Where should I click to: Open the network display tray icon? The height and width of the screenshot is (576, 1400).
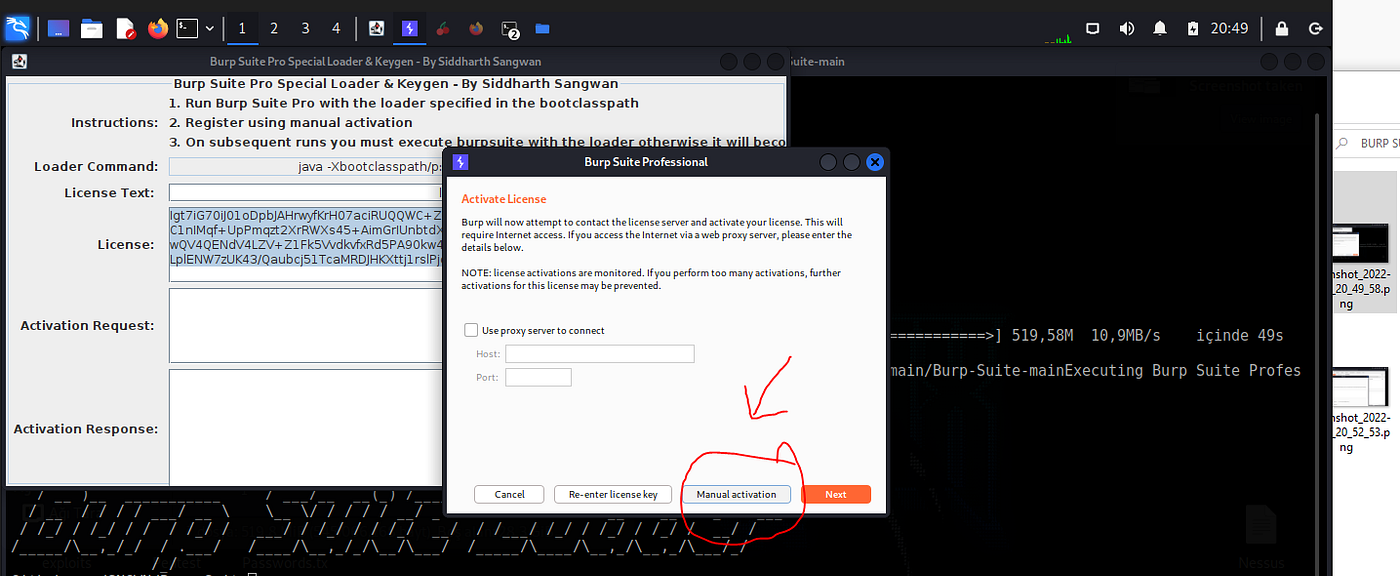pyautogui.click(x=1093, y=28)
